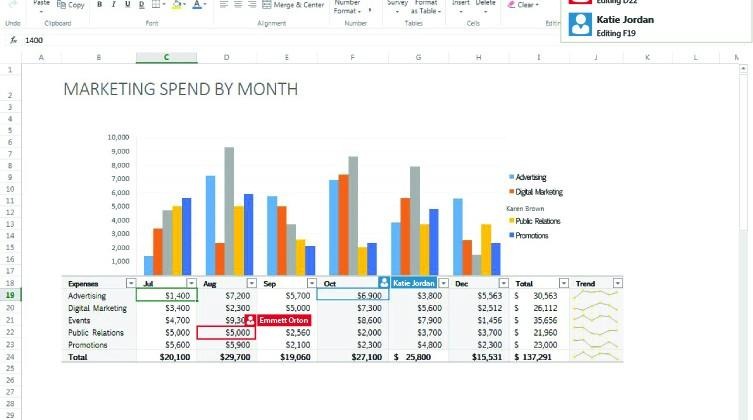This screenshot has height=420, width=753.
Task: Select column C header
Action: coord(167,58)
